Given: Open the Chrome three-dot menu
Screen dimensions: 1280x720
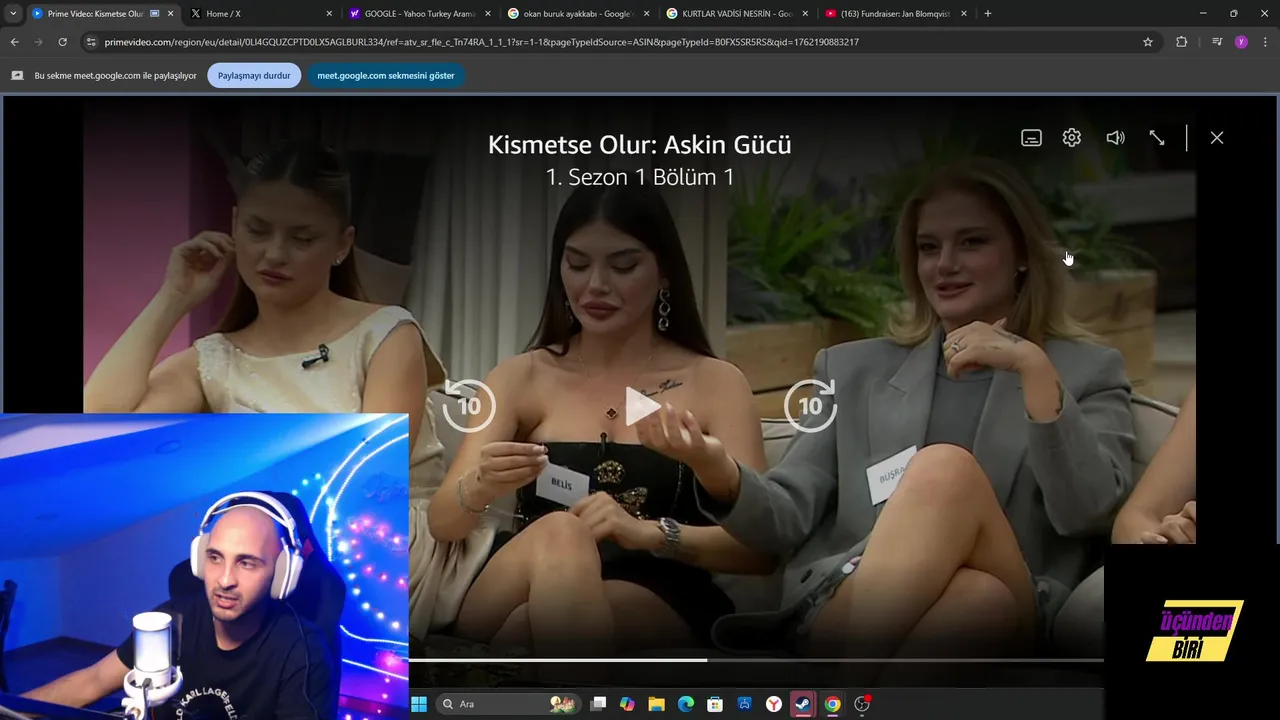Looking at the screenshot, I should point(1265,42).
